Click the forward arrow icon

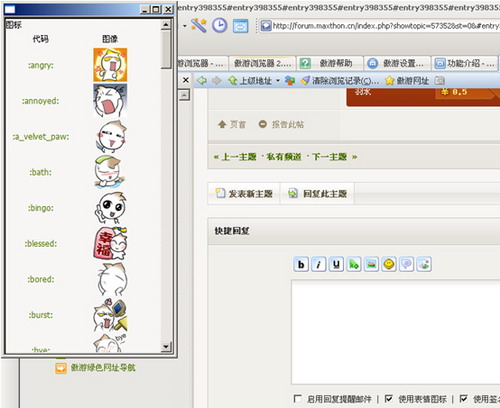point(217,80)
